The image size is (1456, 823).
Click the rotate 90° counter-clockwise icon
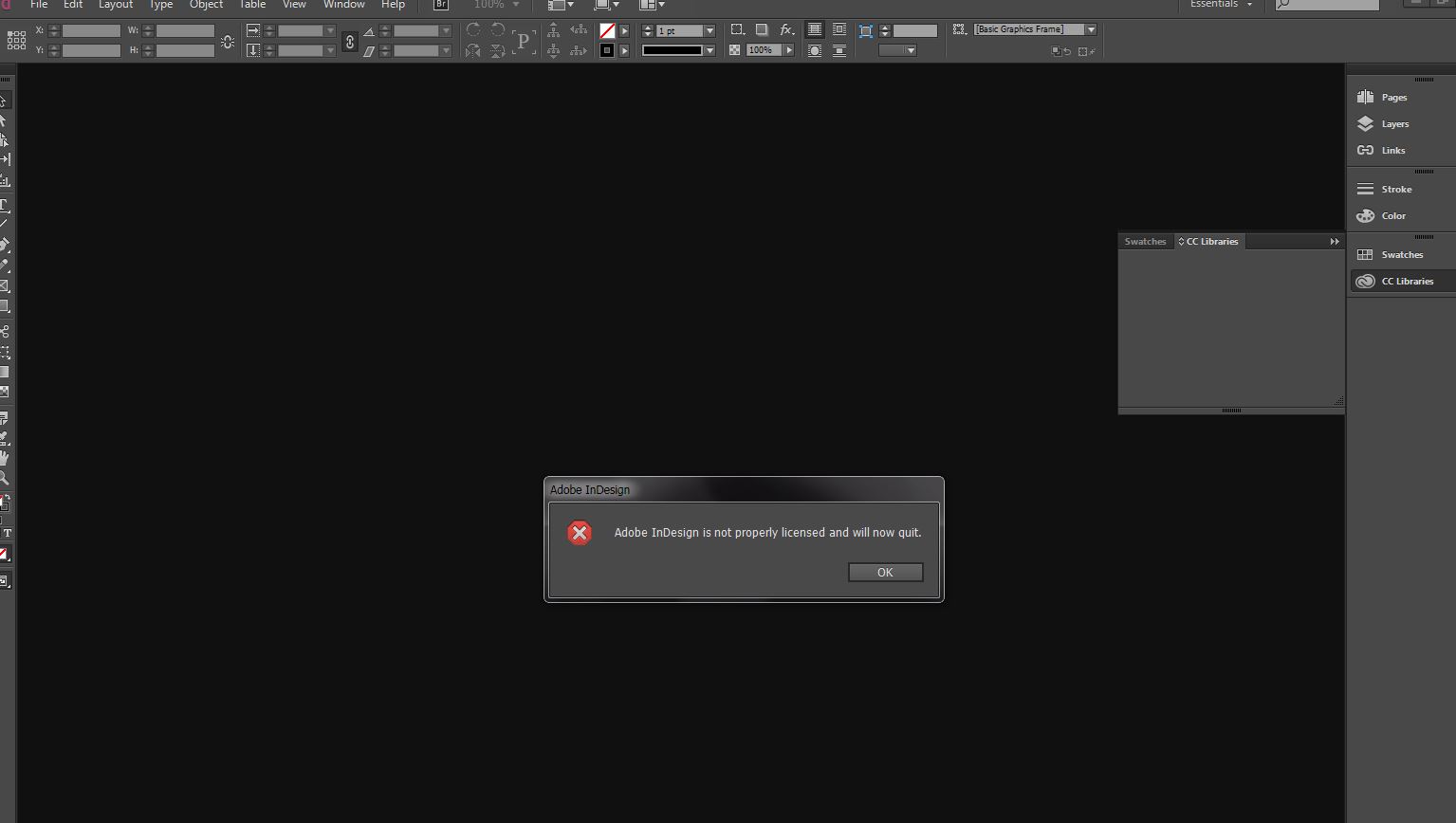pyautogui.click(x=497, y=30)
